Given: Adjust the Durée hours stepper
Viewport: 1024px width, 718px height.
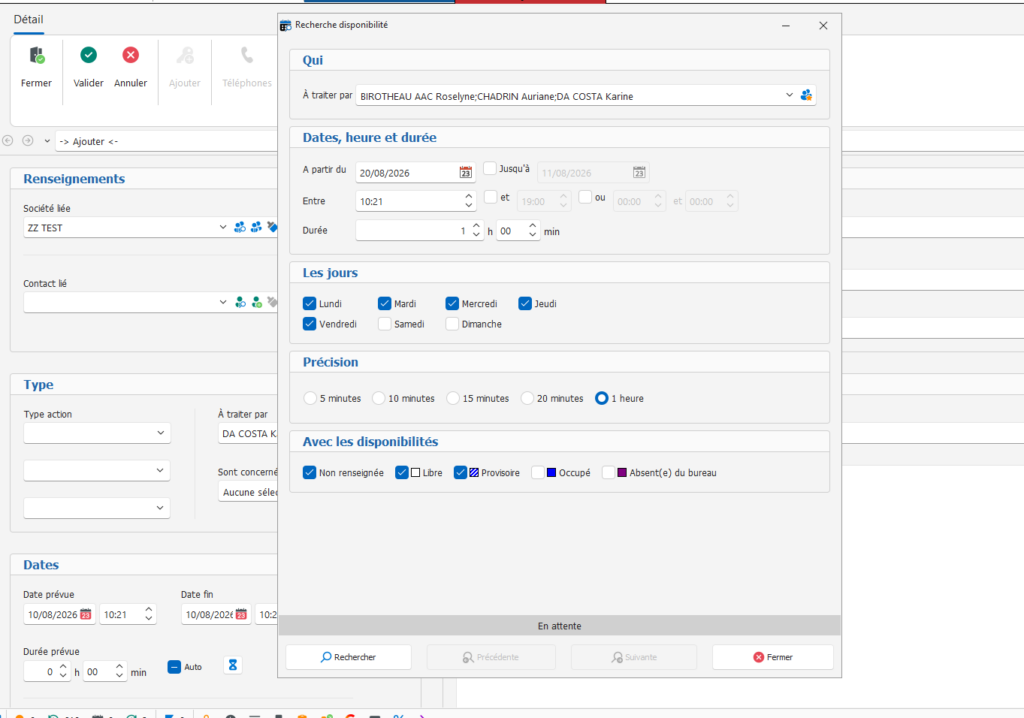Looking at the screenshot, I should tap(476, 231).
